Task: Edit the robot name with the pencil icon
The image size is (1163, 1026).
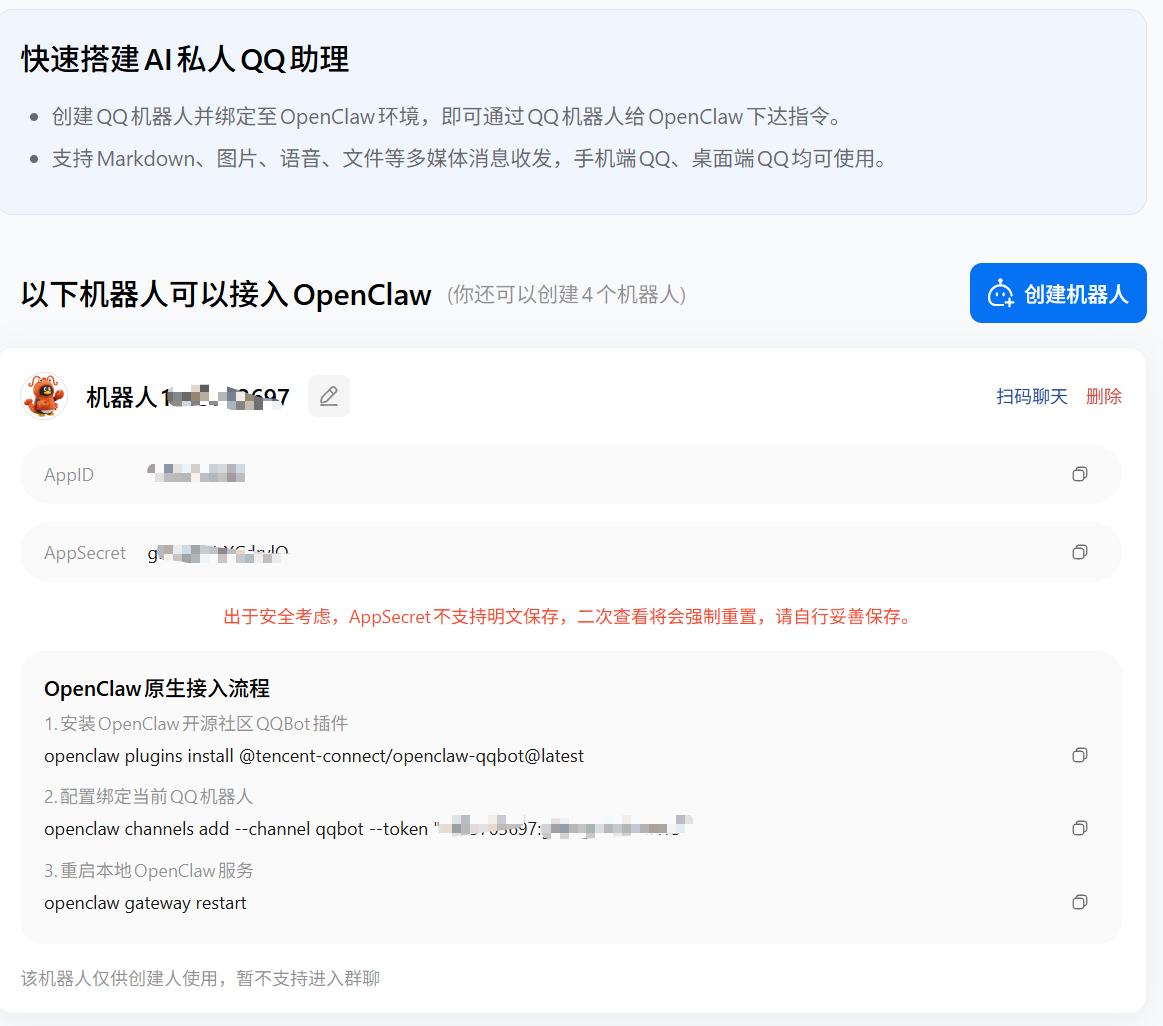Action: pos(329,396)
